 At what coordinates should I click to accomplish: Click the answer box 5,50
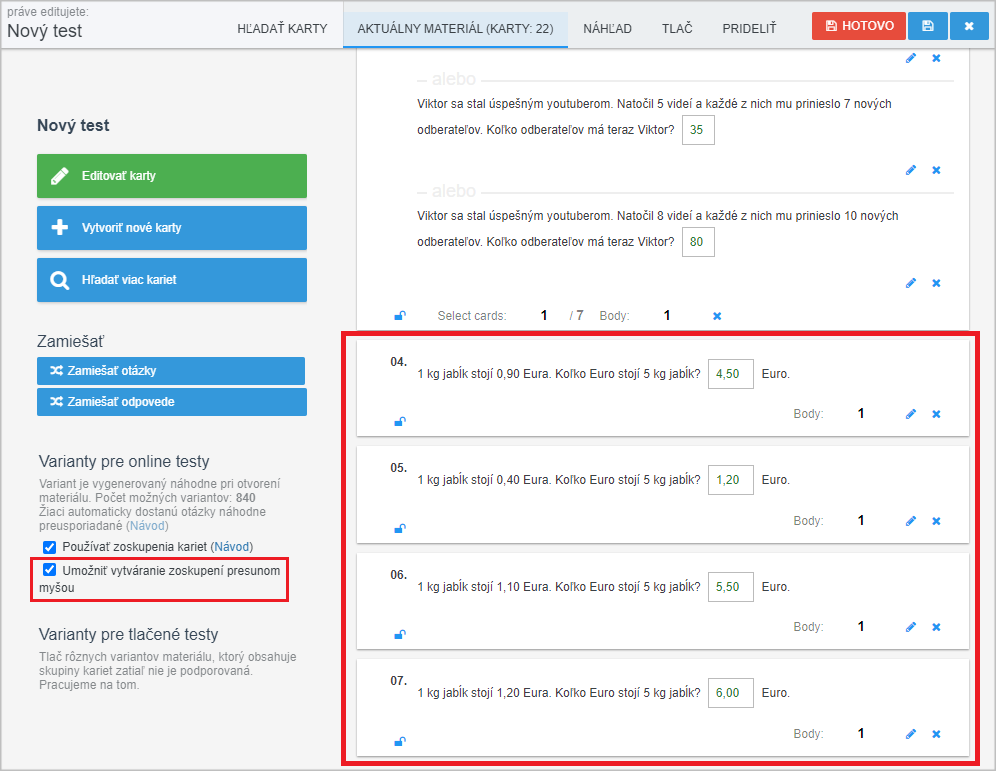coord(730,587)
